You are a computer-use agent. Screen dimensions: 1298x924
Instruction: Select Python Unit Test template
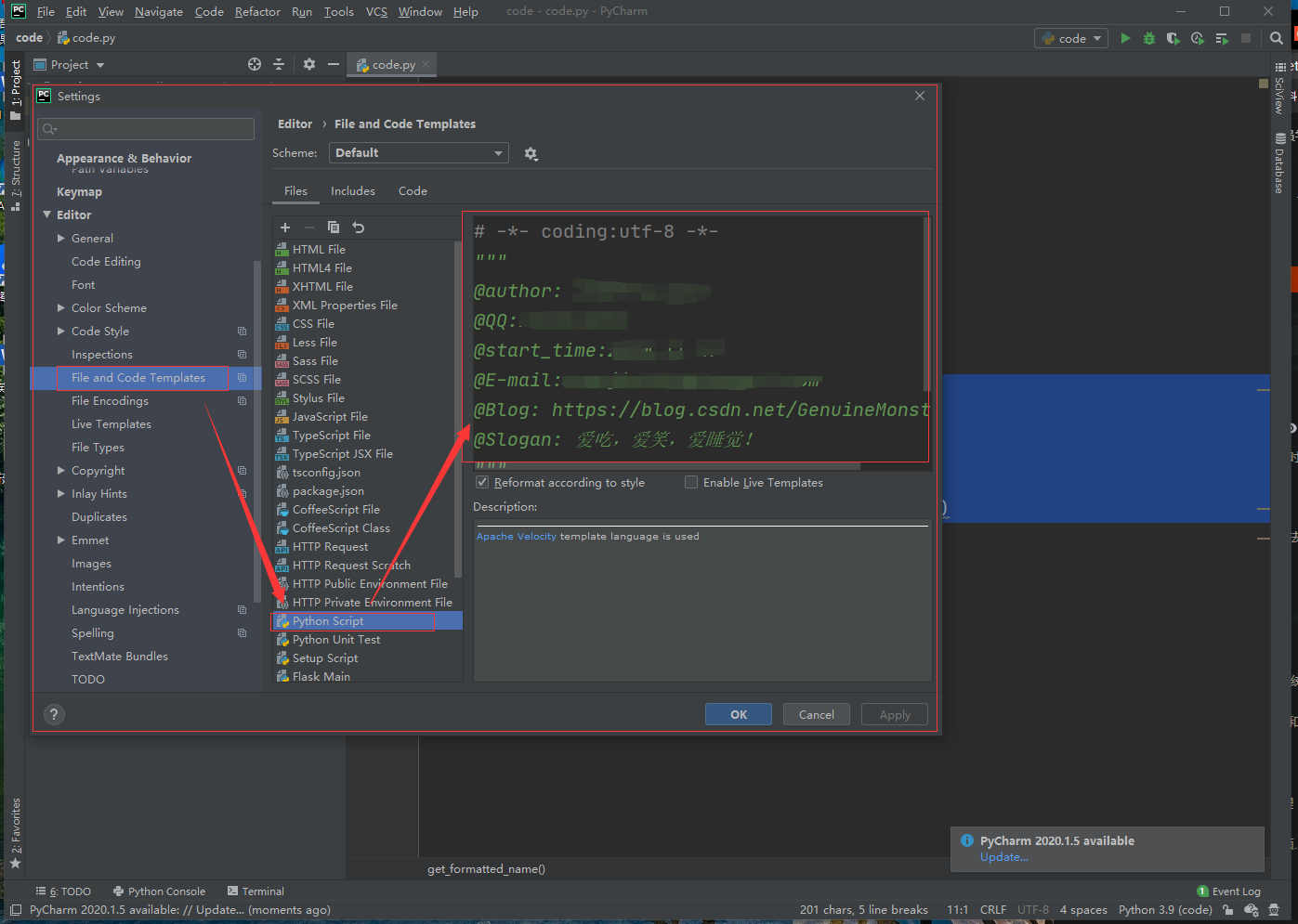[x=367, y=640]
